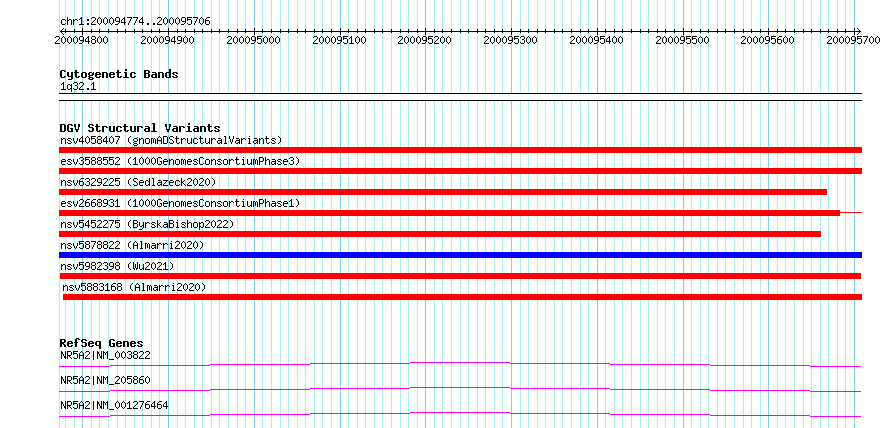Select the red bar for nsv5883168
Image resolution: width=890 pixels, height=428 pixels.
(463, 297)
